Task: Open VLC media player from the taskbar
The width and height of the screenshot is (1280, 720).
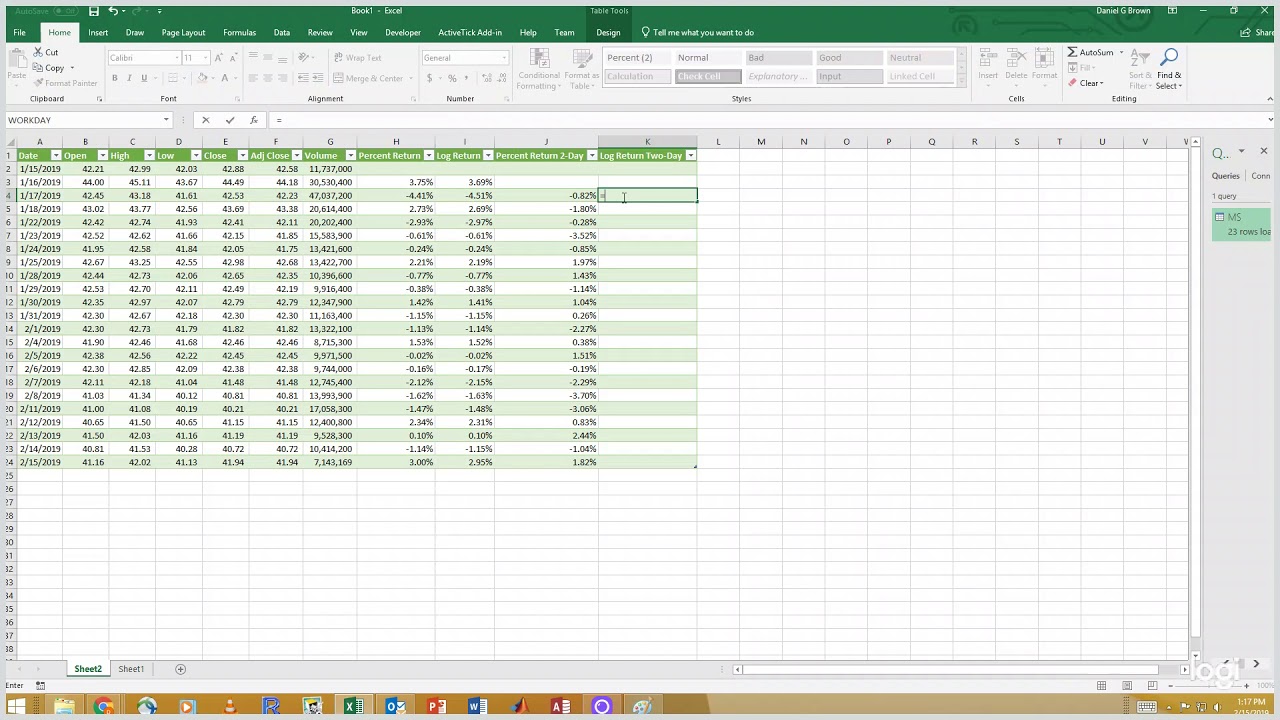Action: pyautogui.click(x=229, y=707)
